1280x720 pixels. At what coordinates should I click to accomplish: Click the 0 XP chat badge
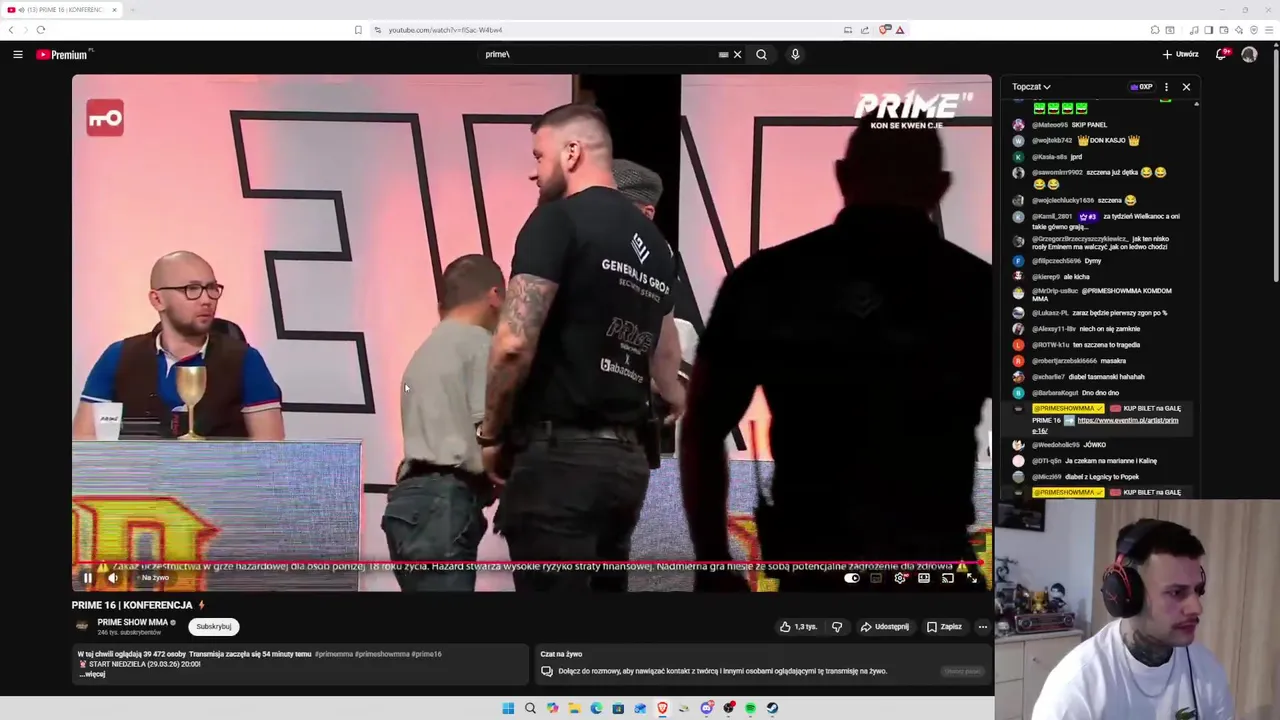coord(1141,87)
